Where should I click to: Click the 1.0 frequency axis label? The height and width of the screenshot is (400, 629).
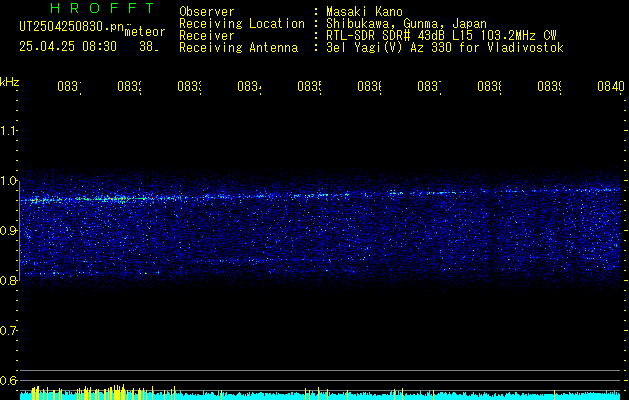(8, 181)
